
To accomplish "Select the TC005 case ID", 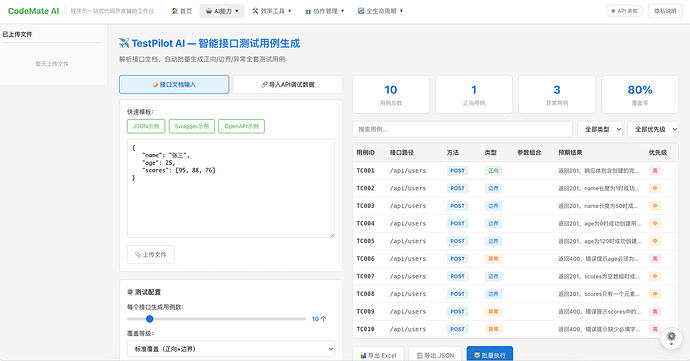I will 365,241.
